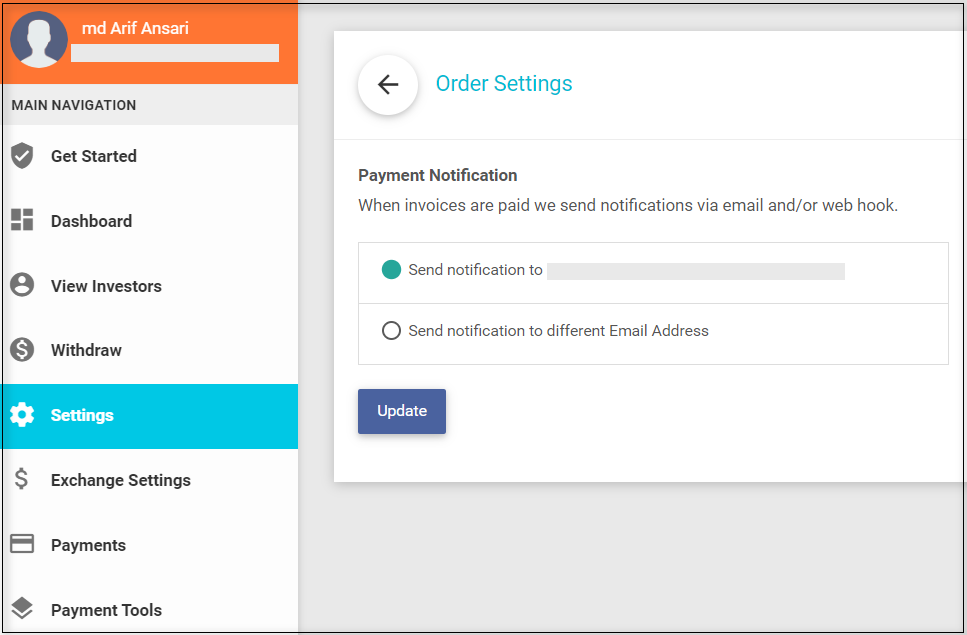This screenshot has width=967, height=635.
Task: Open Payment Tools in navigation
Action: pyautogui.click(x=106, y=610)
